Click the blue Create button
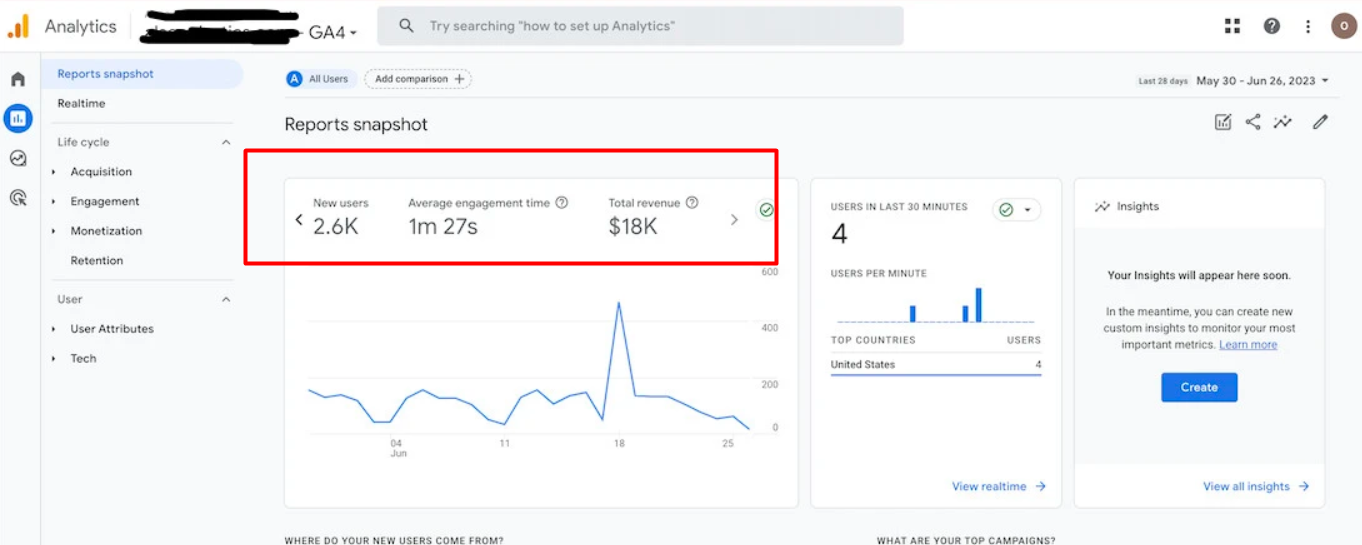The image size is (1362, 545). (x=1199, y=387)
